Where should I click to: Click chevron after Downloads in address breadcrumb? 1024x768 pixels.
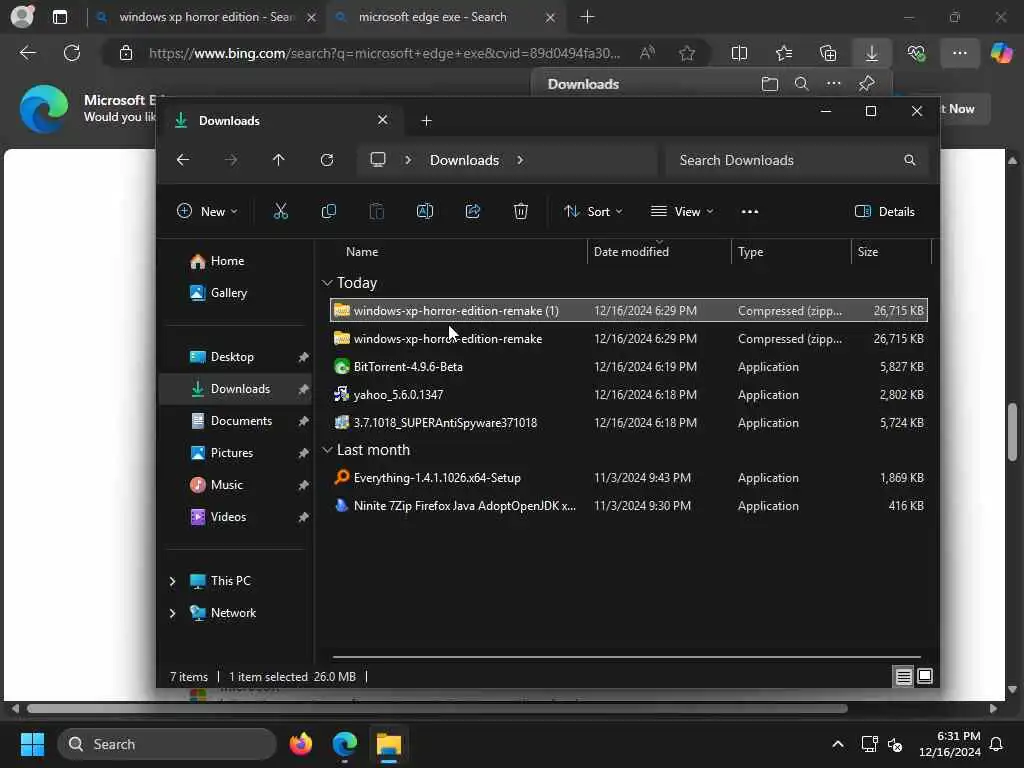(520, 160)
